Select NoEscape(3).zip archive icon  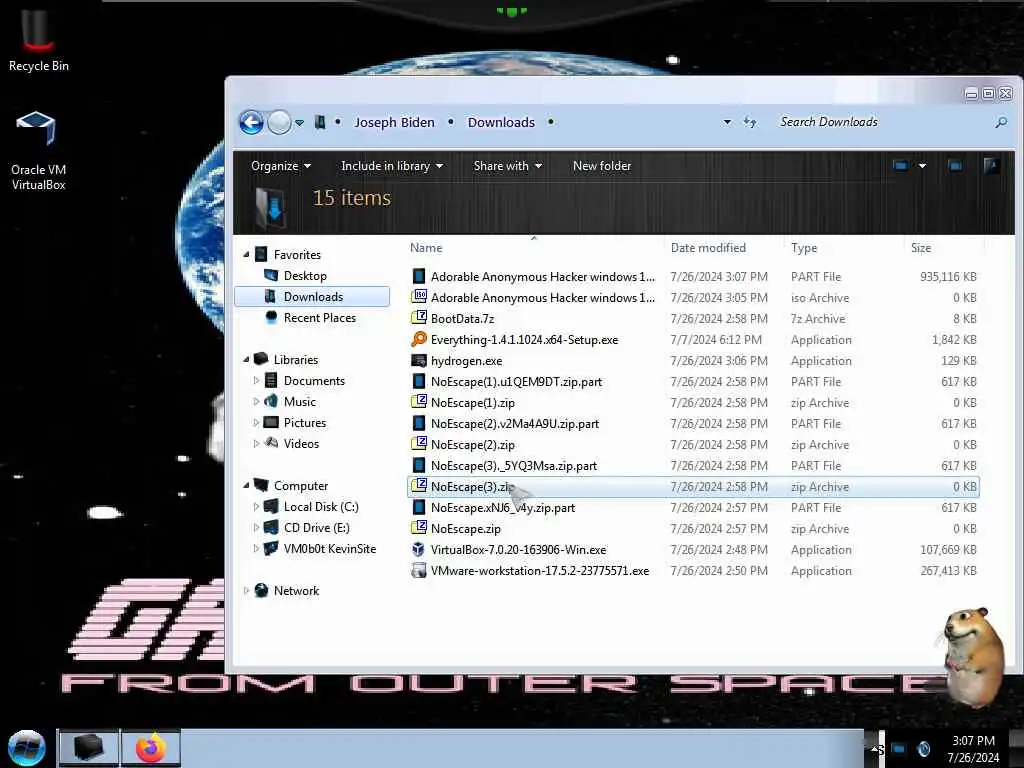(x=419, y=487)
